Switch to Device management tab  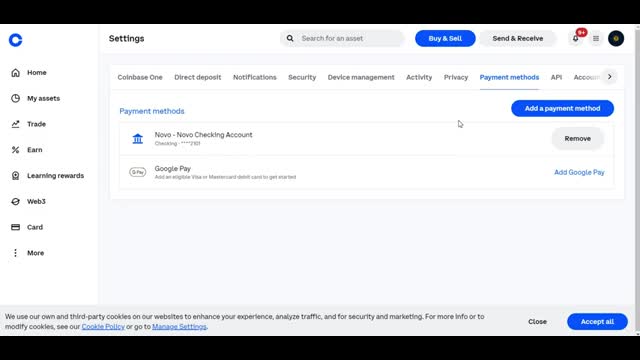pos(361,77)
